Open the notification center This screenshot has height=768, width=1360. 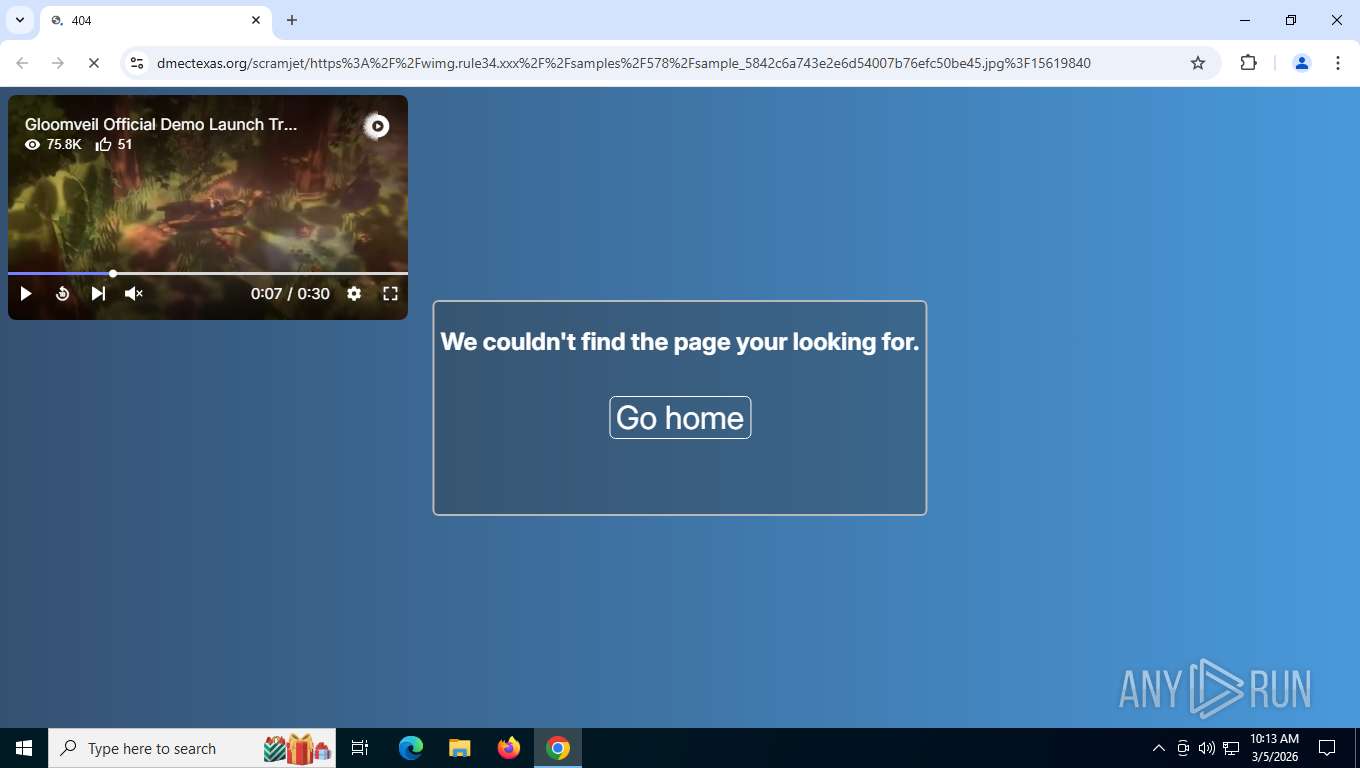tap(1327, 748)
